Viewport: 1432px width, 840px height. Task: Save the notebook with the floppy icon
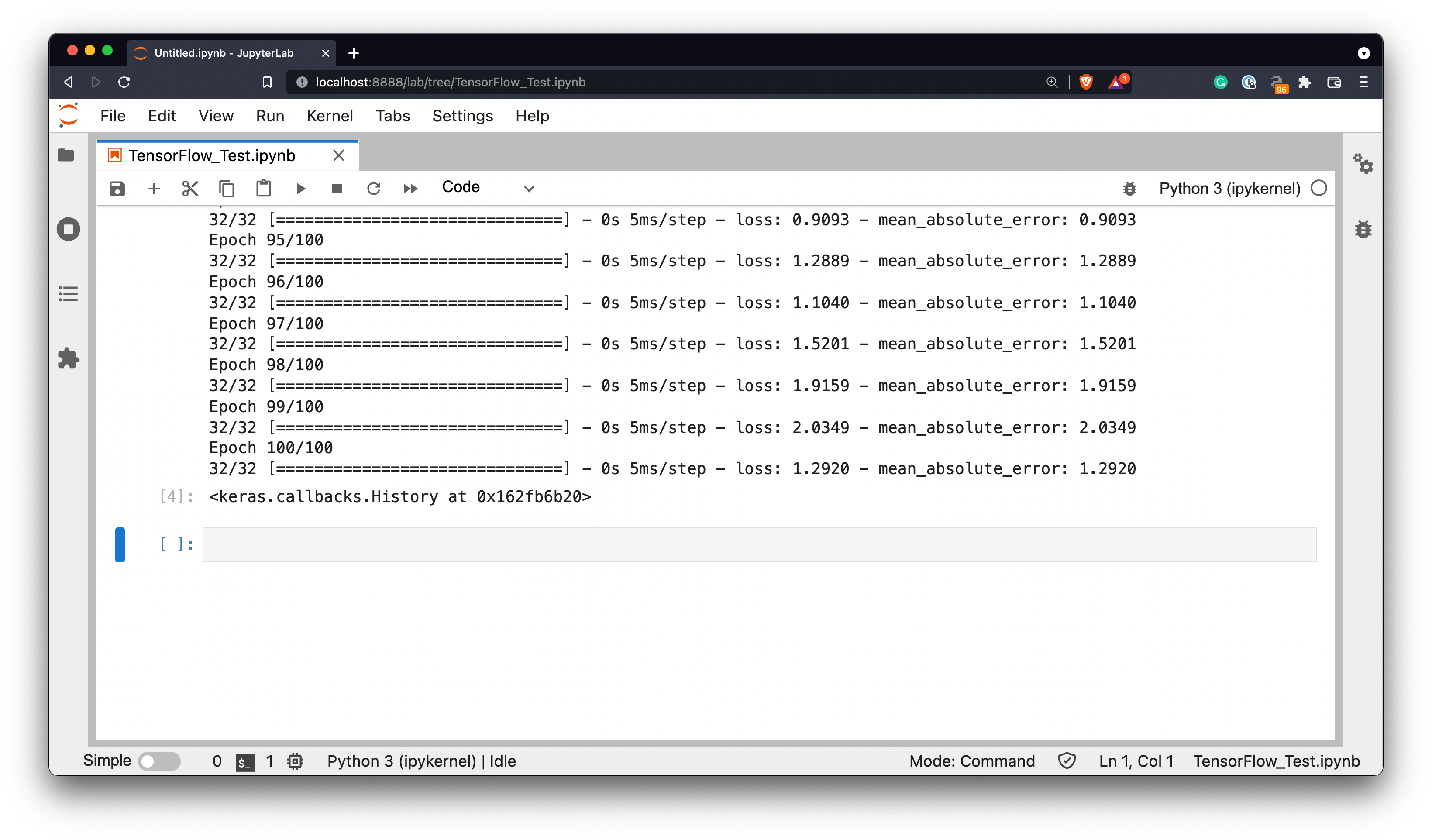coord(117,188)
